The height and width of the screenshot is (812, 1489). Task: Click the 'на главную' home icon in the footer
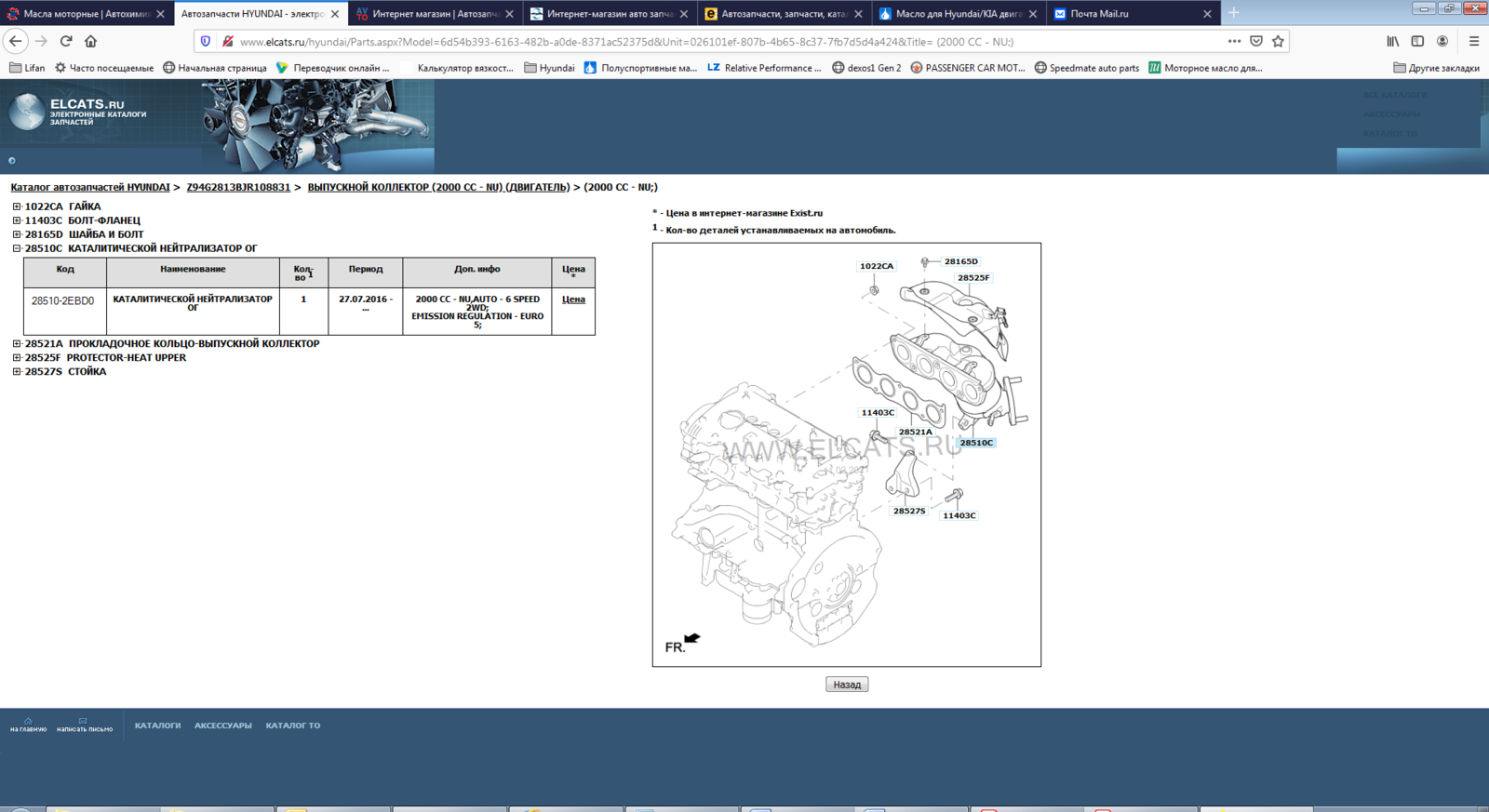(x=28, y=725)
